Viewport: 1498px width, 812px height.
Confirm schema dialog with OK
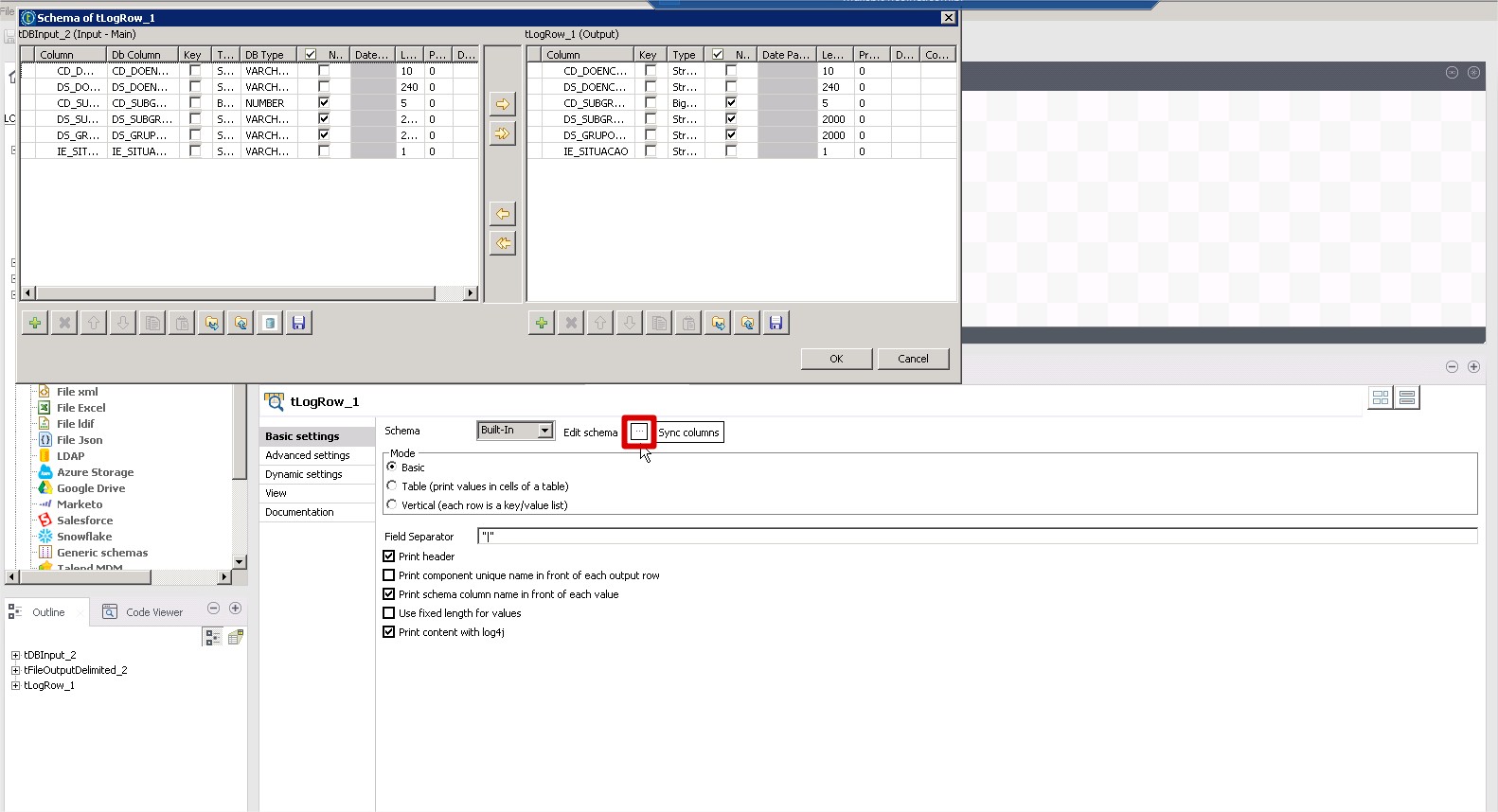click(x=836, y=359)
